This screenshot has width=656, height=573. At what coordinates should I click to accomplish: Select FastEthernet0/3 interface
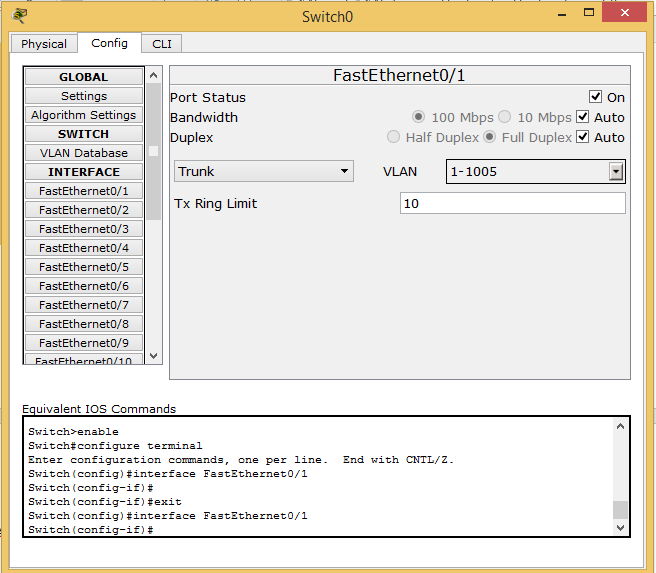click(84, 229)
